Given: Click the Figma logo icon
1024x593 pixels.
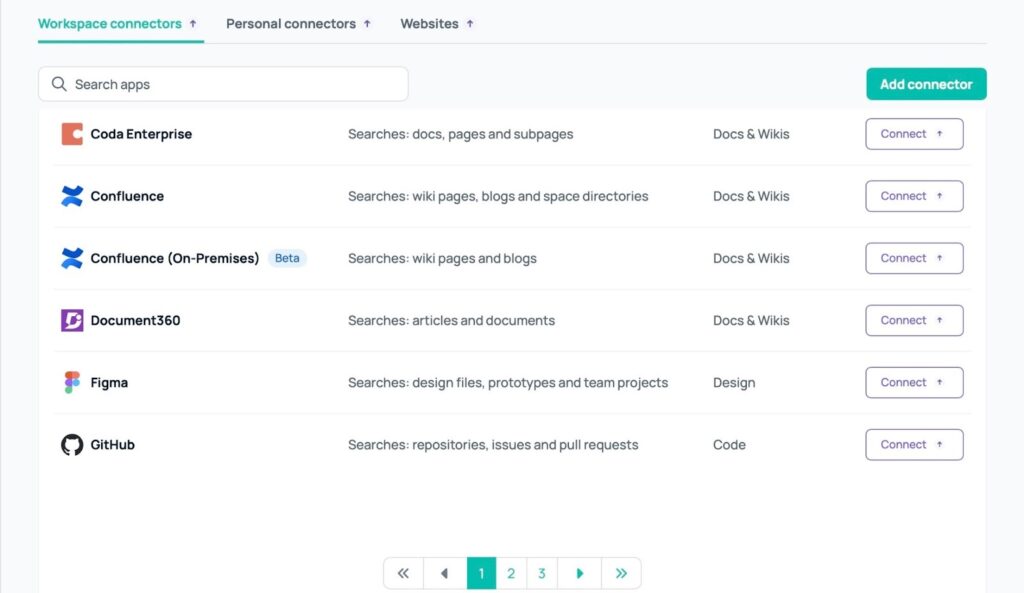Looking at the screenshot, I should 72,382.
